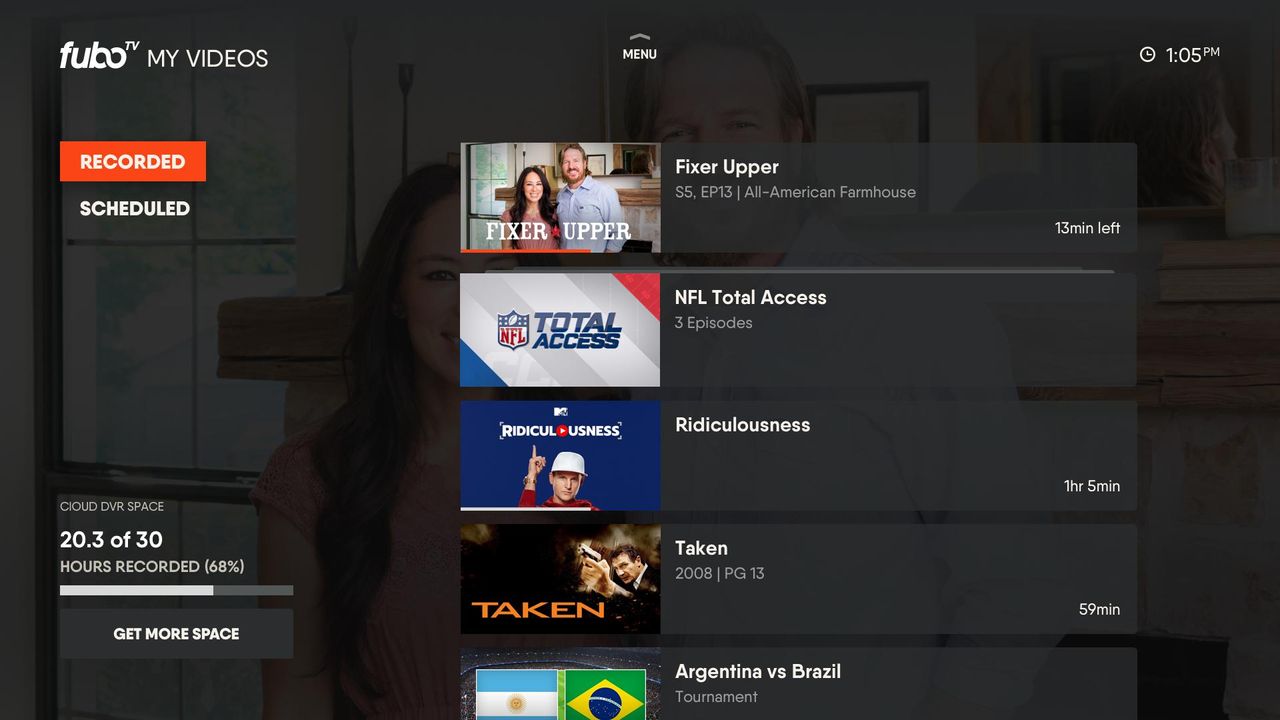1280x720 pixels.
Task: Click the Argentina vs Brazil title
Action: coord(758,672)
